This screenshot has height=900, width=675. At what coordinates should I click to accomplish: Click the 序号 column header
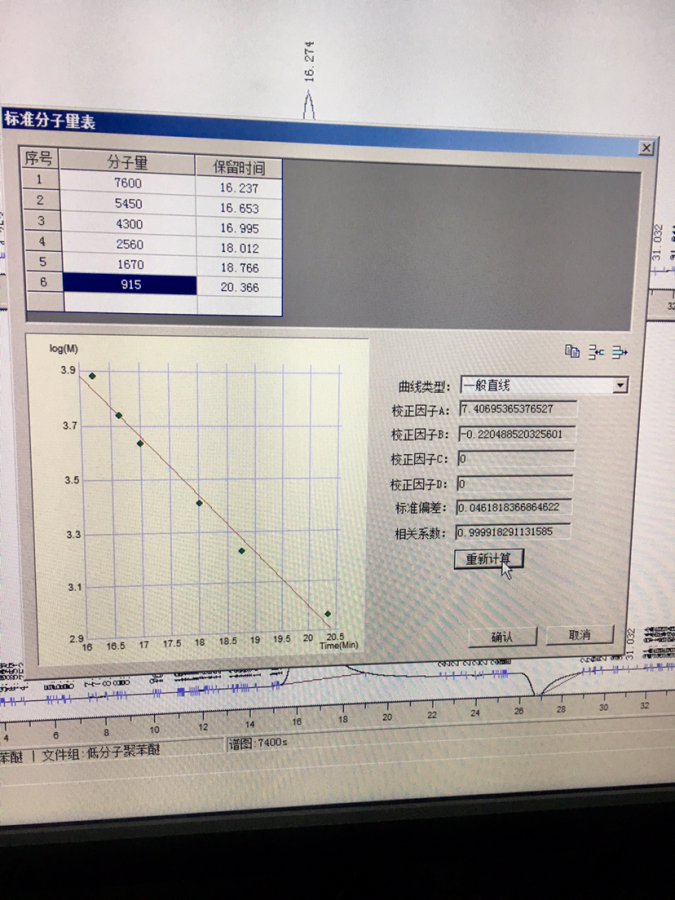pyautogui.click(x=38, y=158)
